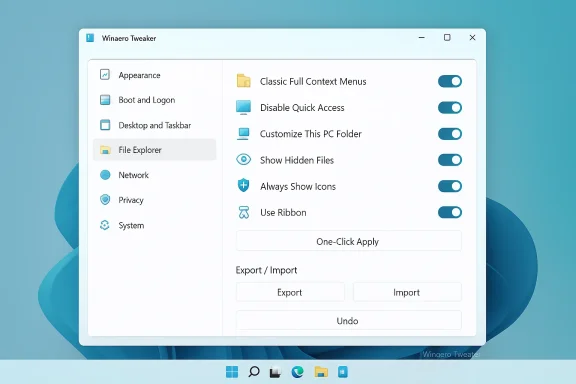Click the Privacy shield icon
Viewport: 576px width, 384px height.
pos(105,200)
